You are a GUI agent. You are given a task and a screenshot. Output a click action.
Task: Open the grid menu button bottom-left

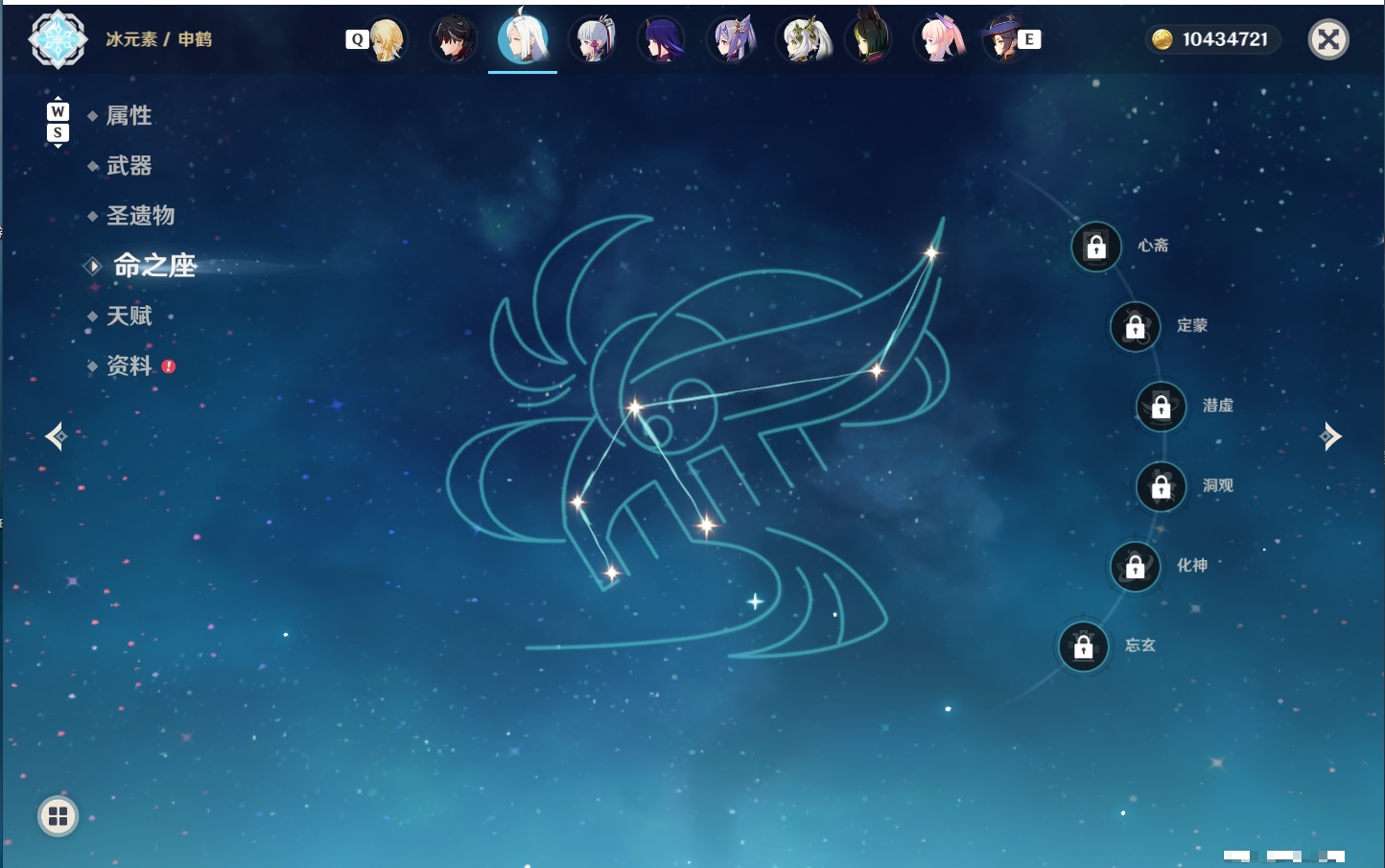[x=58, y=816]
